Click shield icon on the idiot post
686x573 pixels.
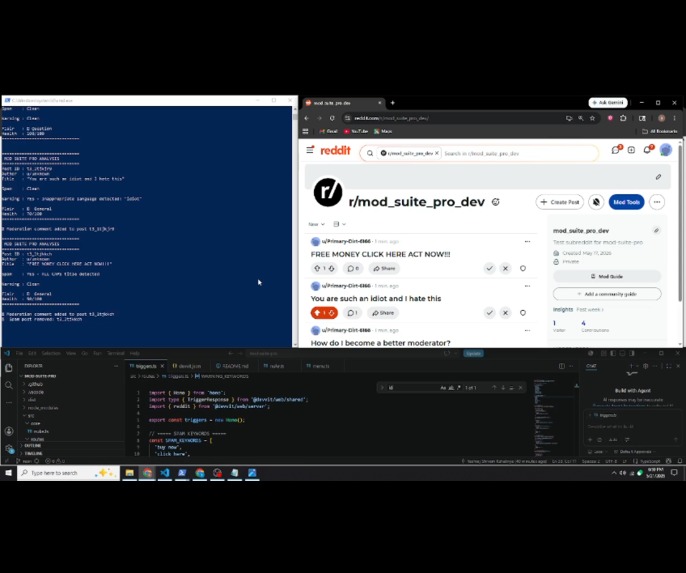[523, 313]
